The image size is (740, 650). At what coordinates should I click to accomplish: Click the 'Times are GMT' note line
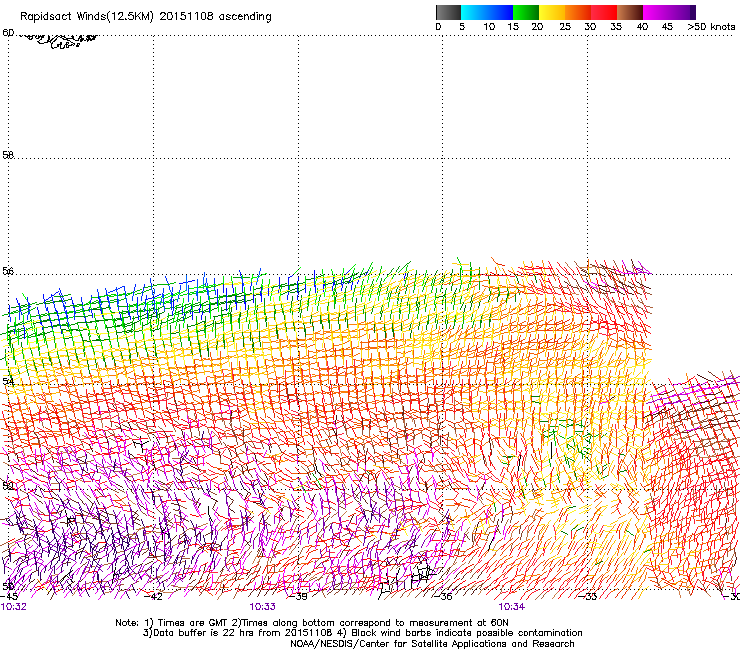point(311,623)
